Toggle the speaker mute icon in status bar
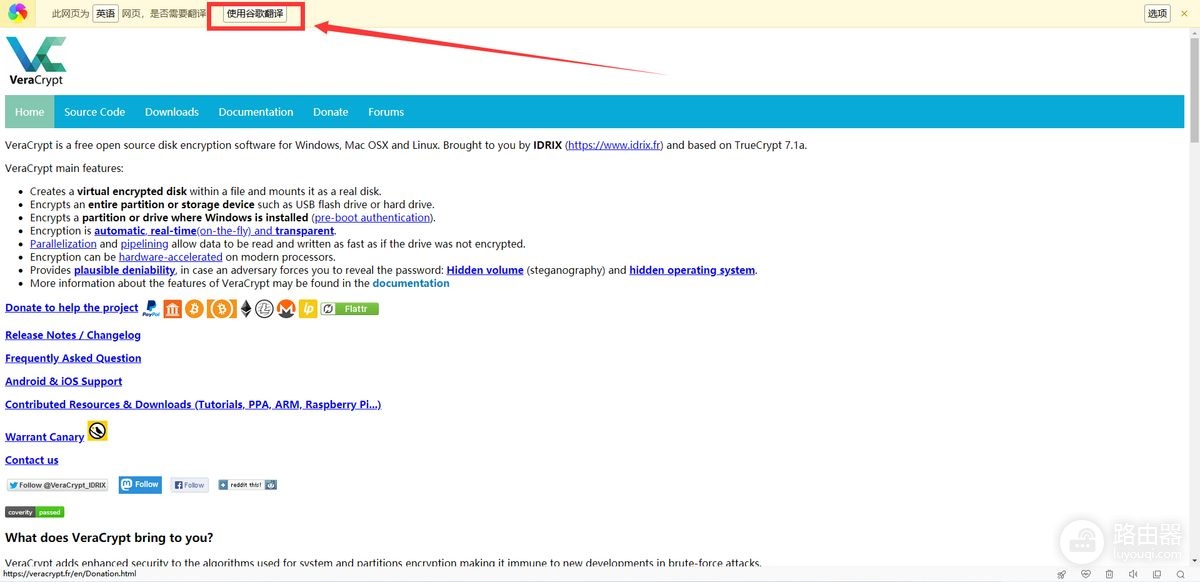This screenshot has height=582, width=1200. click(x=1133, y=574)
